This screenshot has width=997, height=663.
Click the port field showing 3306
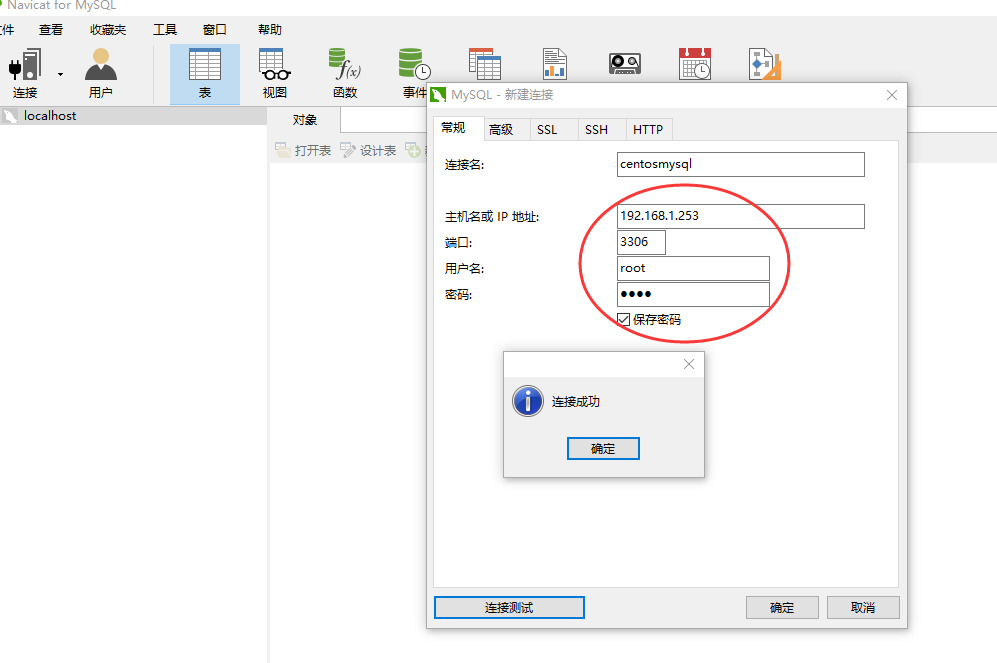tap(641, 242)
